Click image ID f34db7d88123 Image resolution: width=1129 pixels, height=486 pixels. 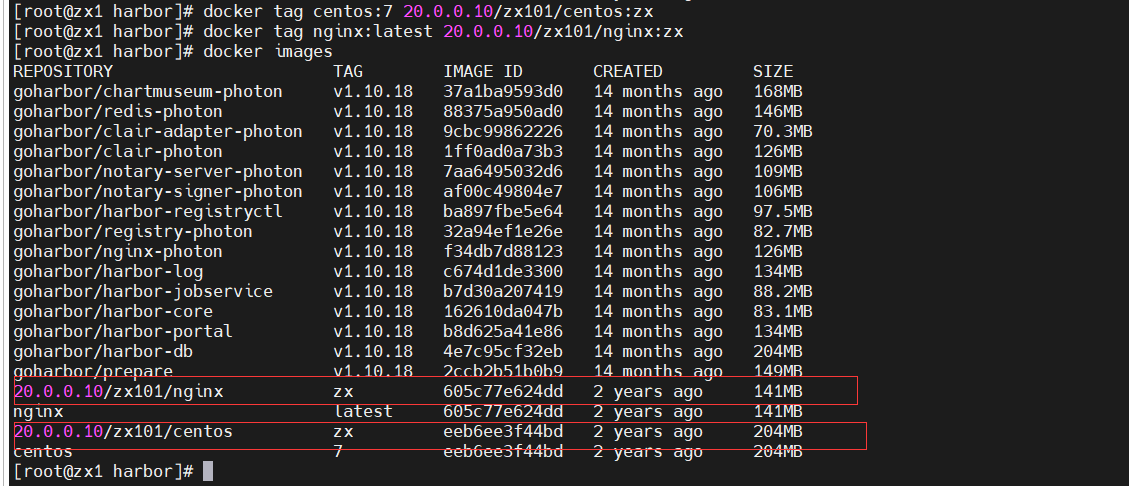pyautogui.click(x=503, y=252)
